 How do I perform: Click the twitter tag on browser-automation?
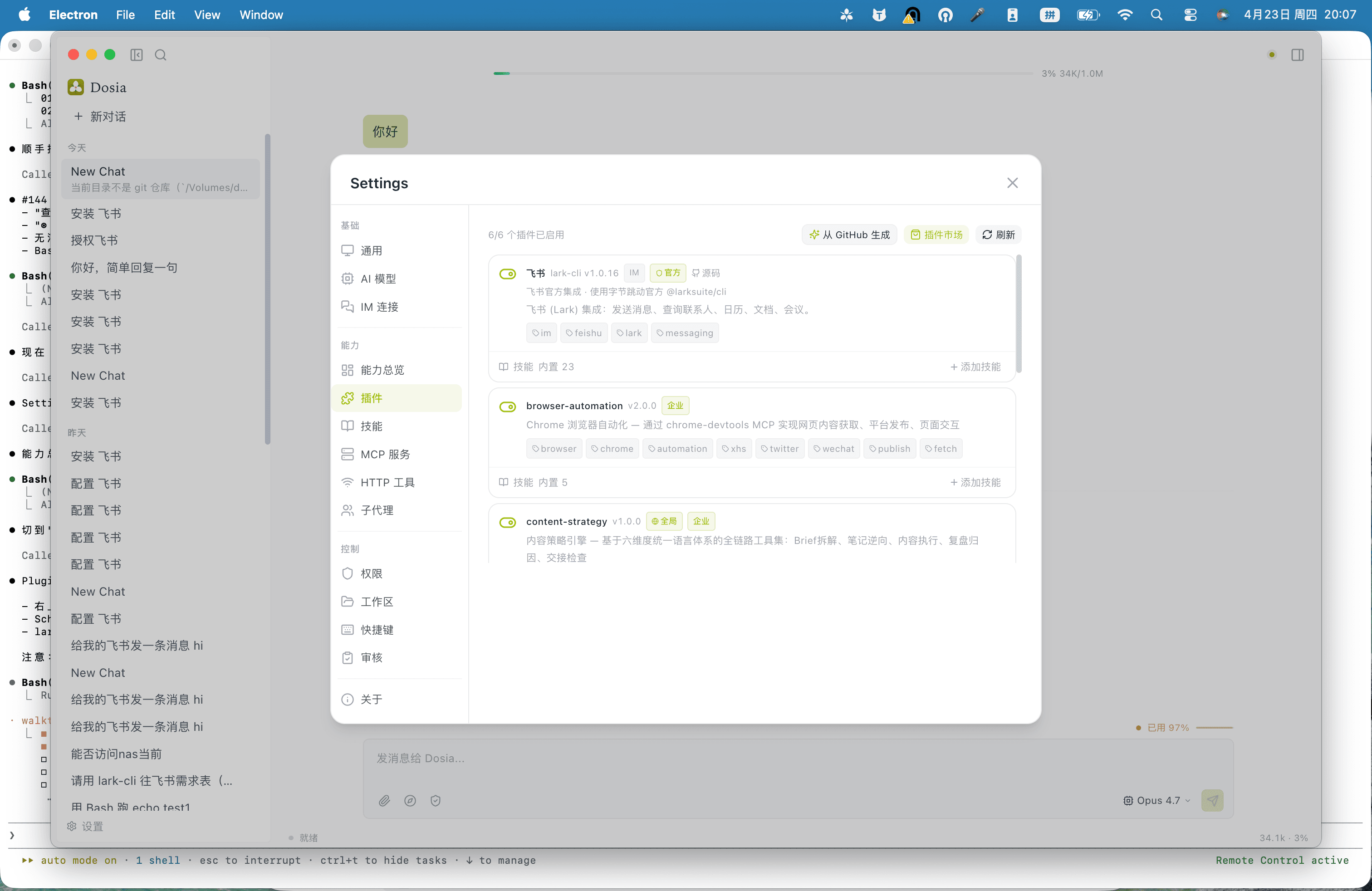pyautogui.click(x=779, y=448)
